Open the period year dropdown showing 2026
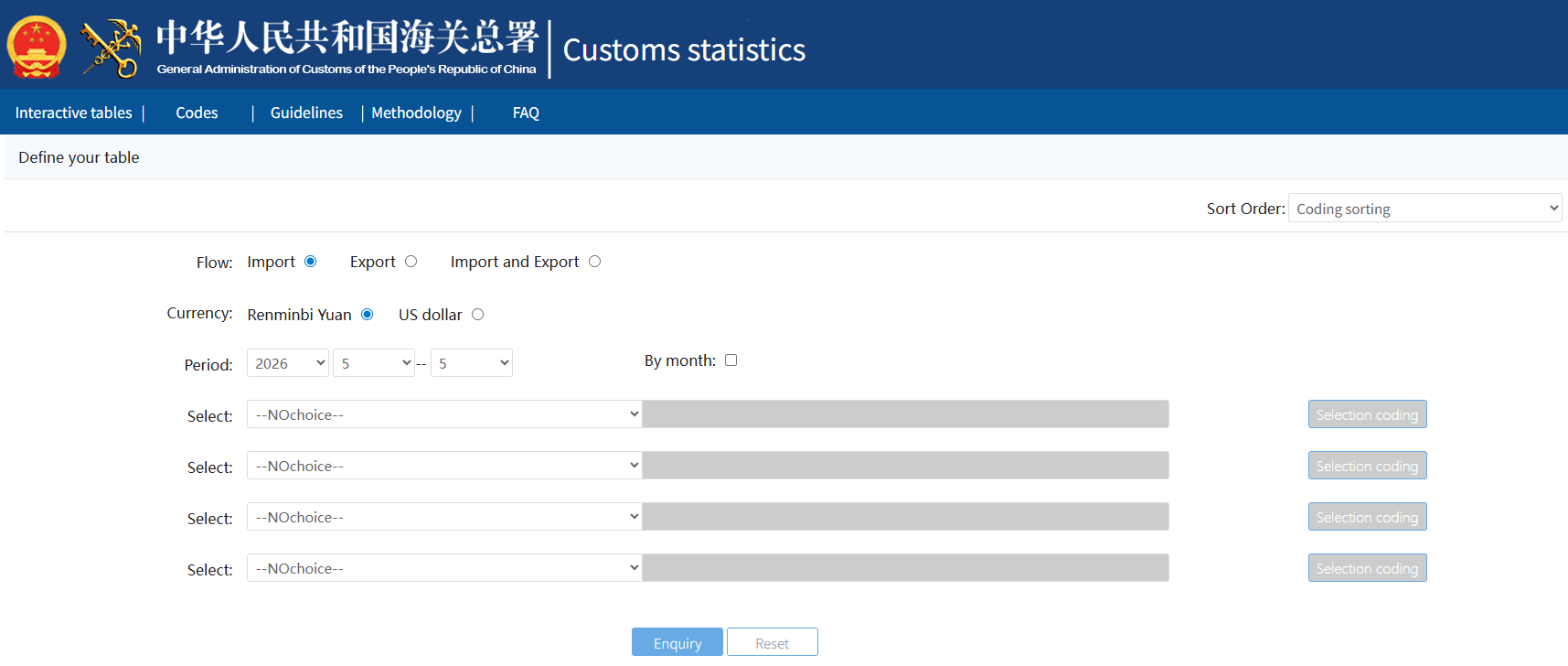1568x666 pixels. [x=288, y=363]
